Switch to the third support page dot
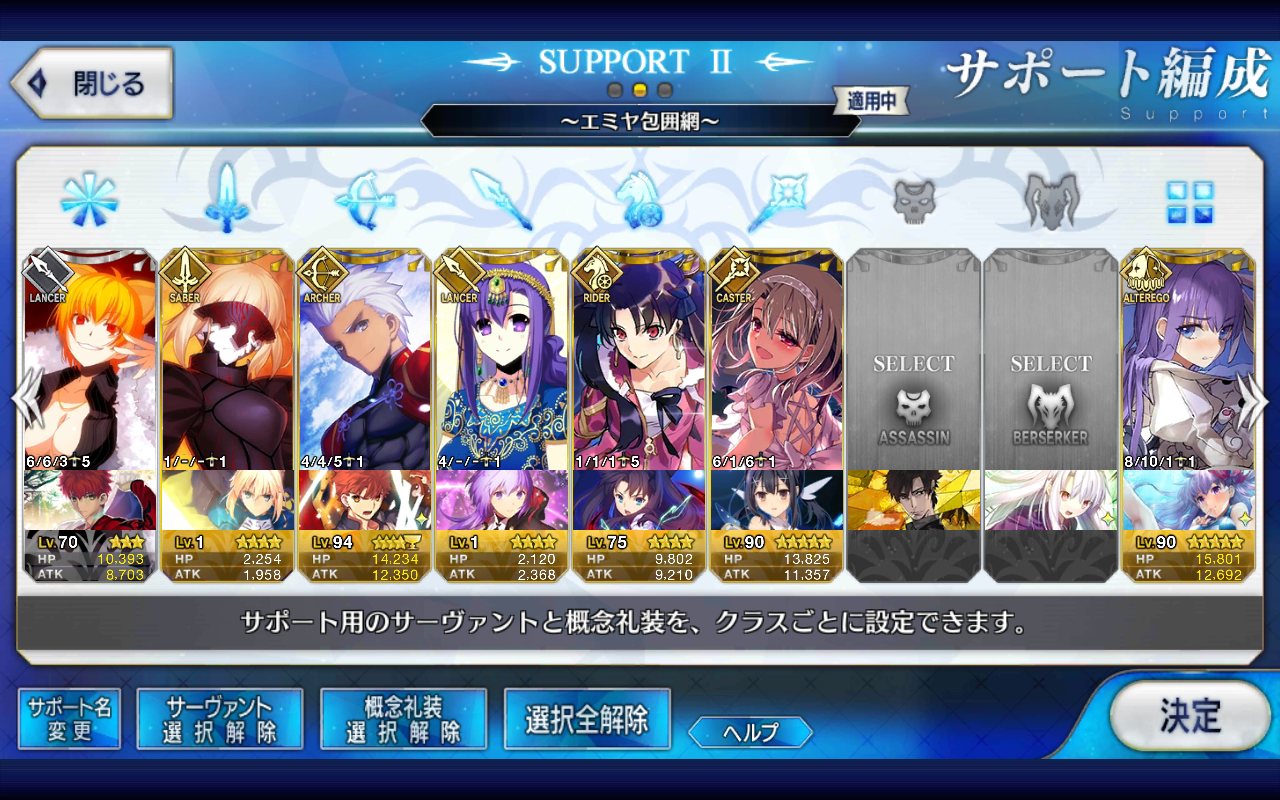 tap(665, 90)
